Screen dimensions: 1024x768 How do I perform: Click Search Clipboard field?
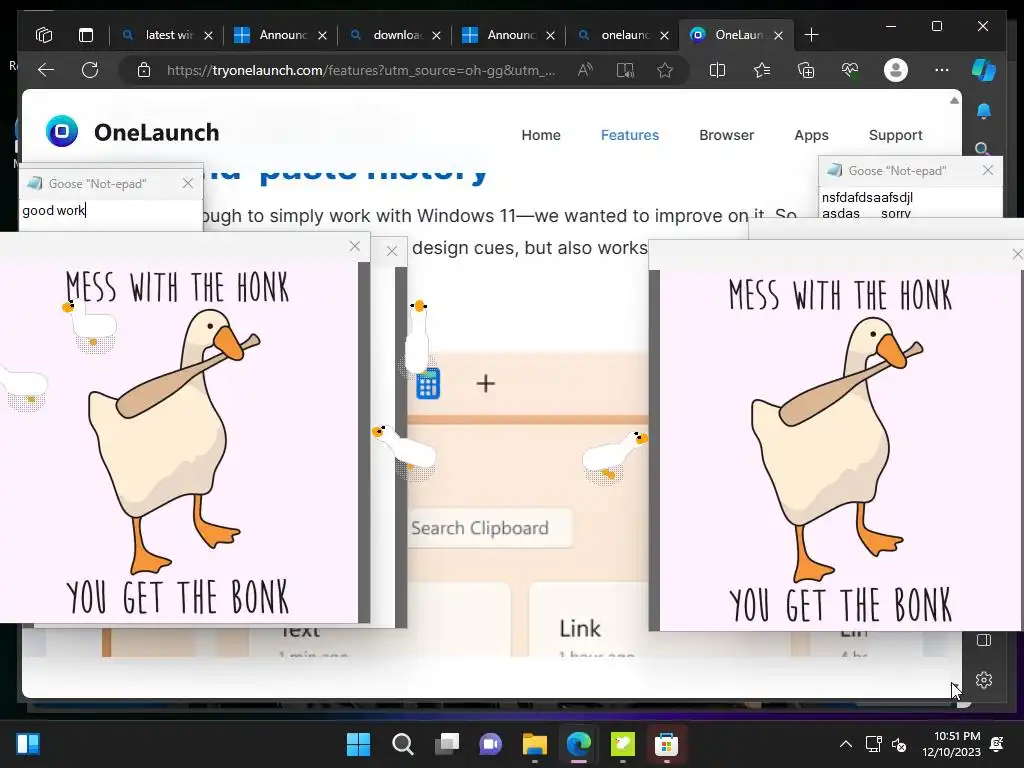point(488,528)
